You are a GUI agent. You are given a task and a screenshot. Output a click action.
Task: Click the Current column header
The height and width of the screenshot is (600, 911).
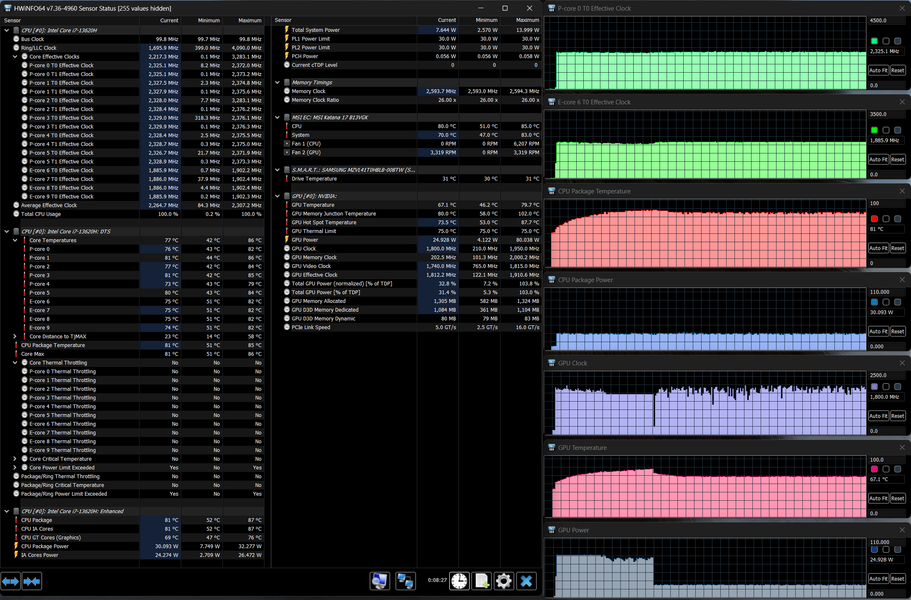coord(168,20)
